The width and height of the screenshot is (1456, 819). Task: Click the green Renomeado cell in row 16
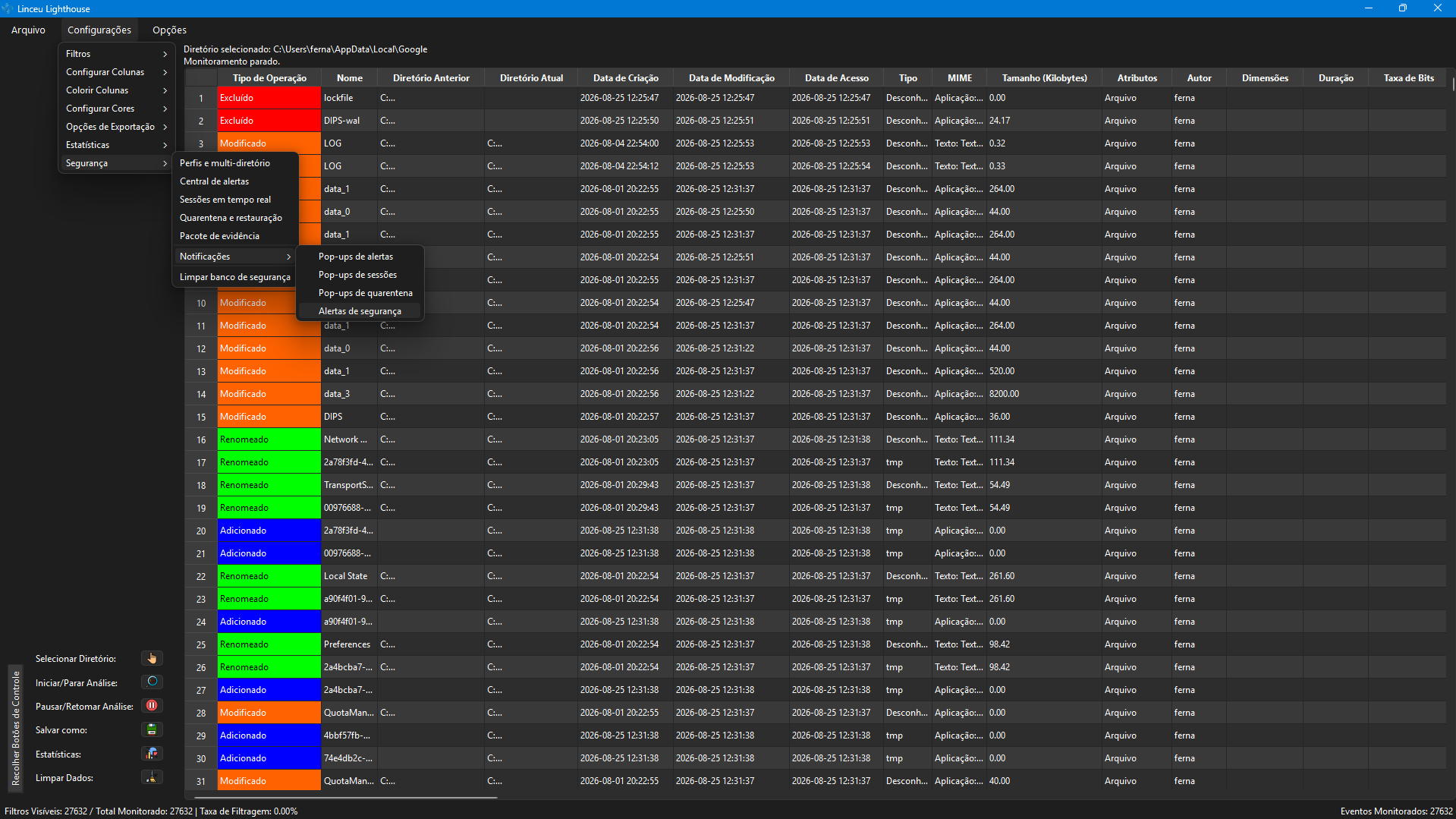coord(269,439)
